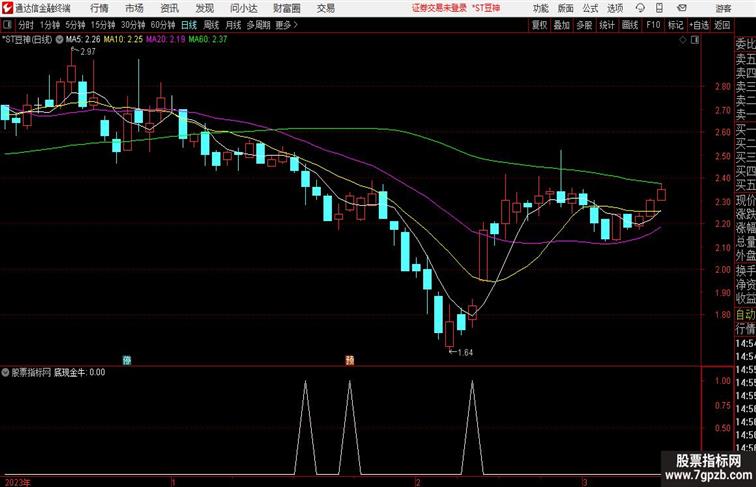Switch to 月线 monthly period

[233, 25]
